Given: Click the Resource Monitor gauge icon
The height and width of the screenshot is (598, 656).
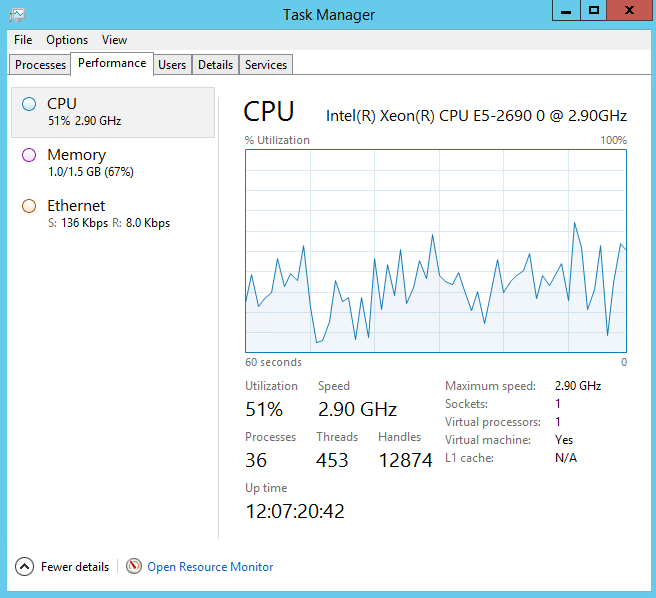Looking at the screenshot, I should coord(134,566).
